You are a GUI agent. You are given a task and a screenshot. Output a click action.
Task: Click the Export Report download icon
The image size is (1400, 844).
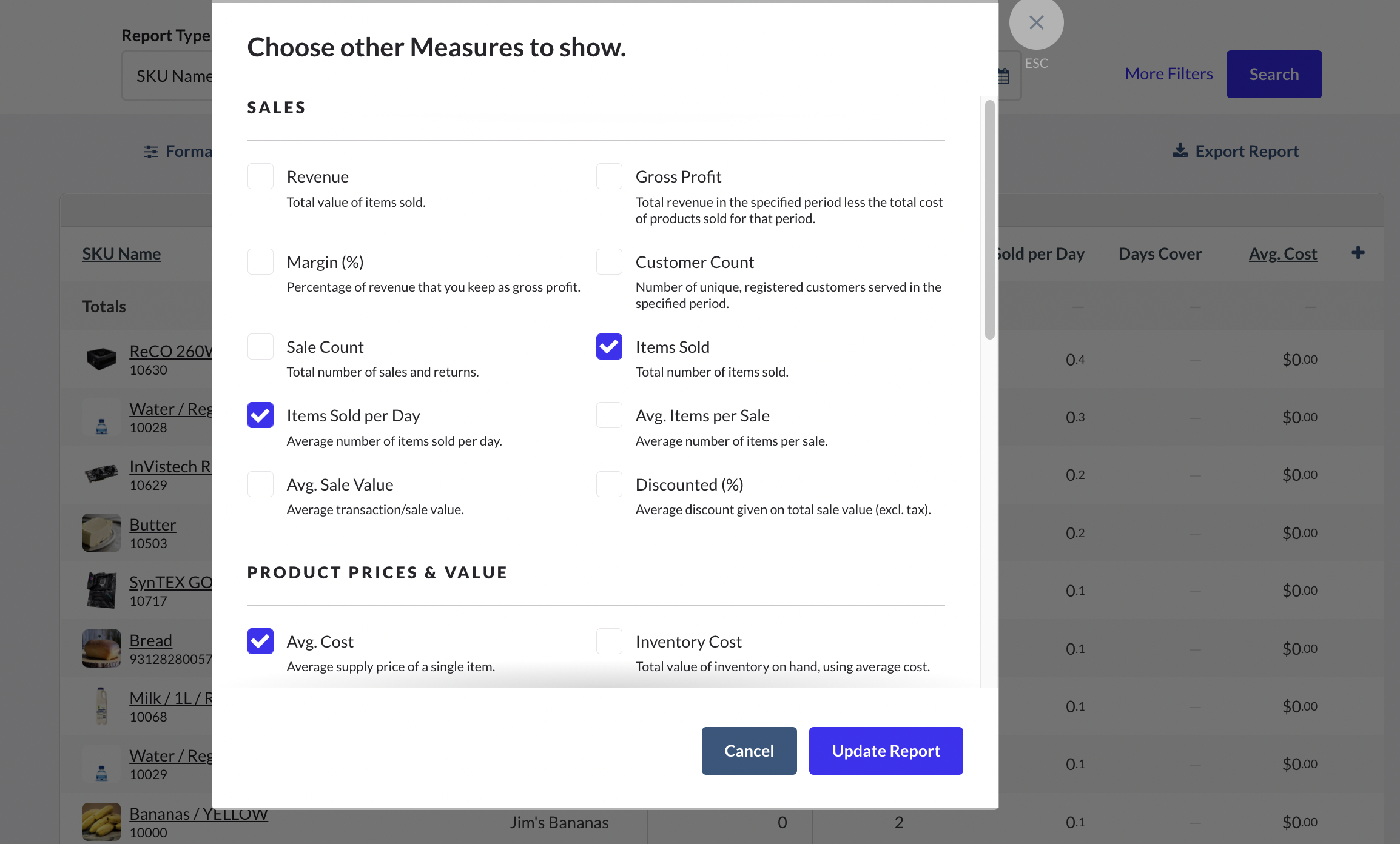1180,150
